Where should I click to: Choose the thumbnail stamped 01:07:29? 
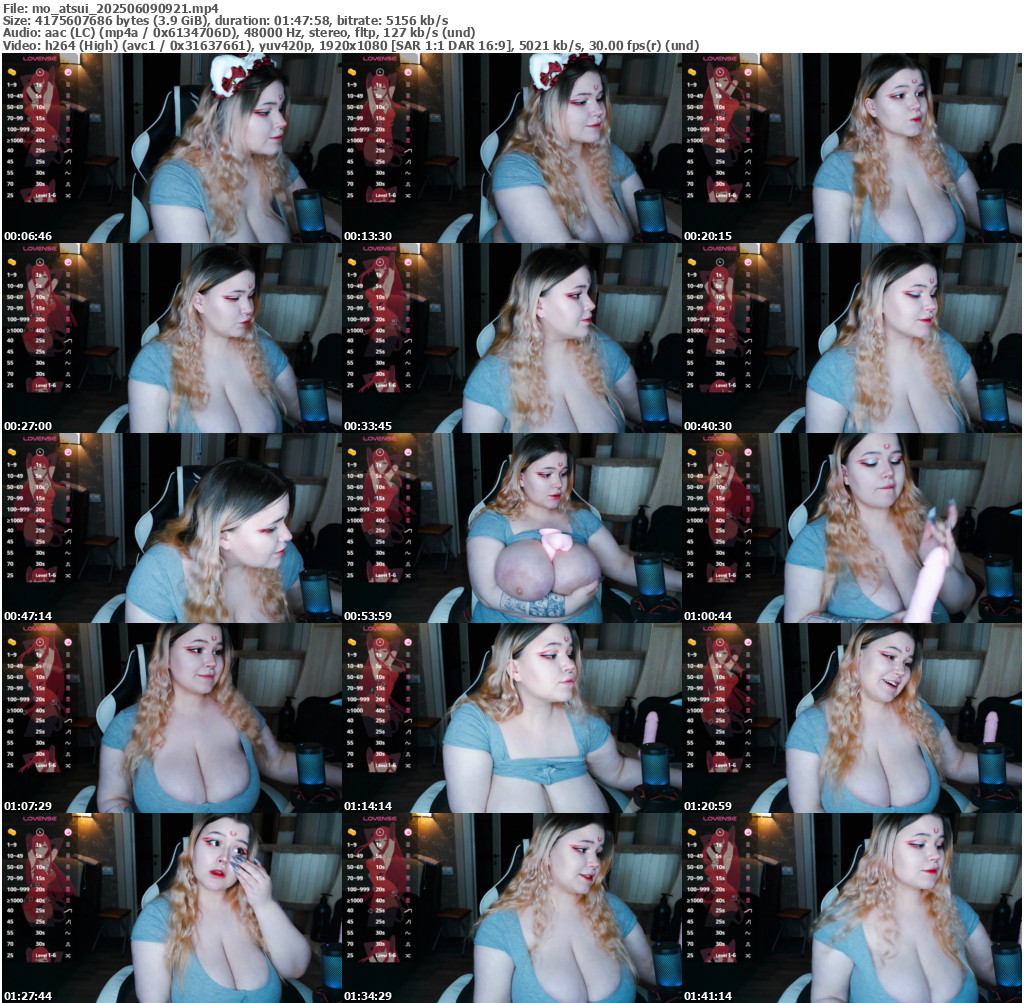click(x=172, y=718)
